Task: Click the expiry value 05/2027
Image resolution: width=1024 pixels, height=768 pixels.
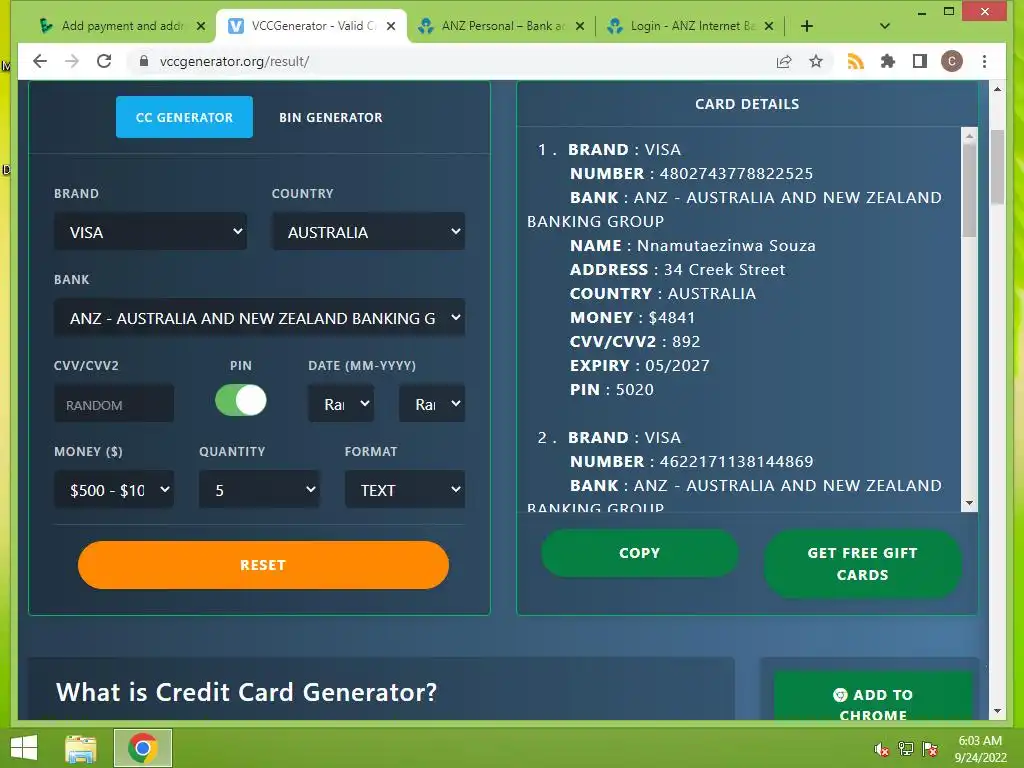Action: click(677, 366)
